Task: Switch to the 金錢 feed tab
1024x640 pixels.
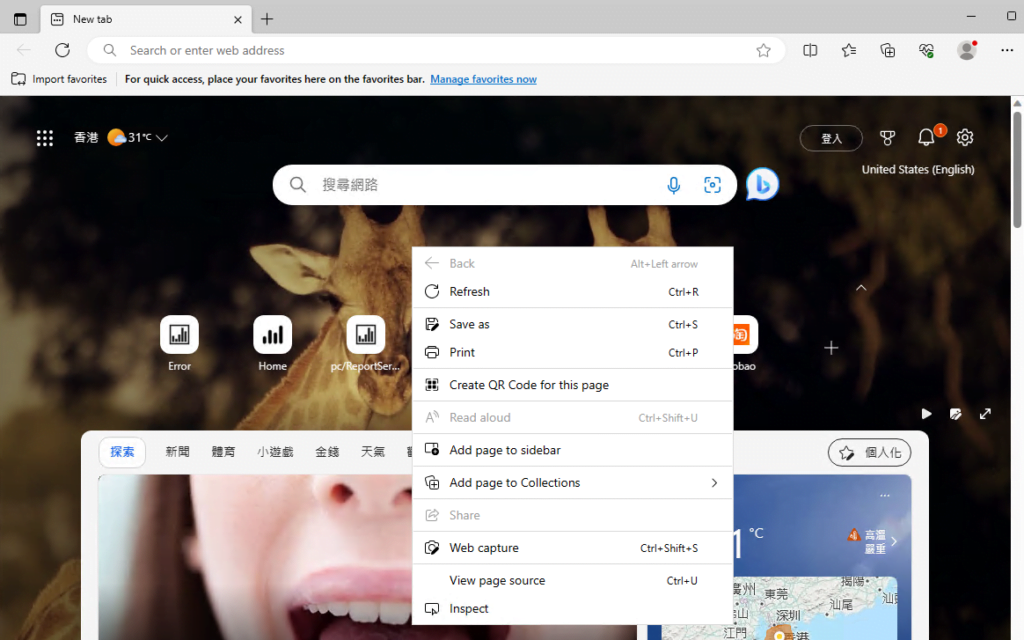Action: (x=327, y=452)
